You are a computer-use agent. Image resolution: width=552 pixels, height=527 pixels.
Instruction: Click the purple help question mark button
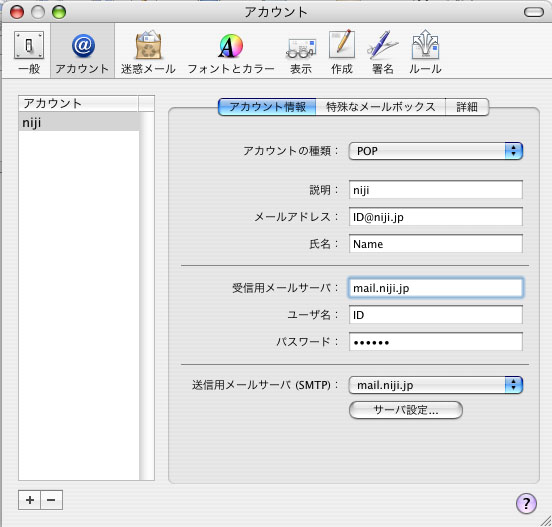[x=526, y=503]
